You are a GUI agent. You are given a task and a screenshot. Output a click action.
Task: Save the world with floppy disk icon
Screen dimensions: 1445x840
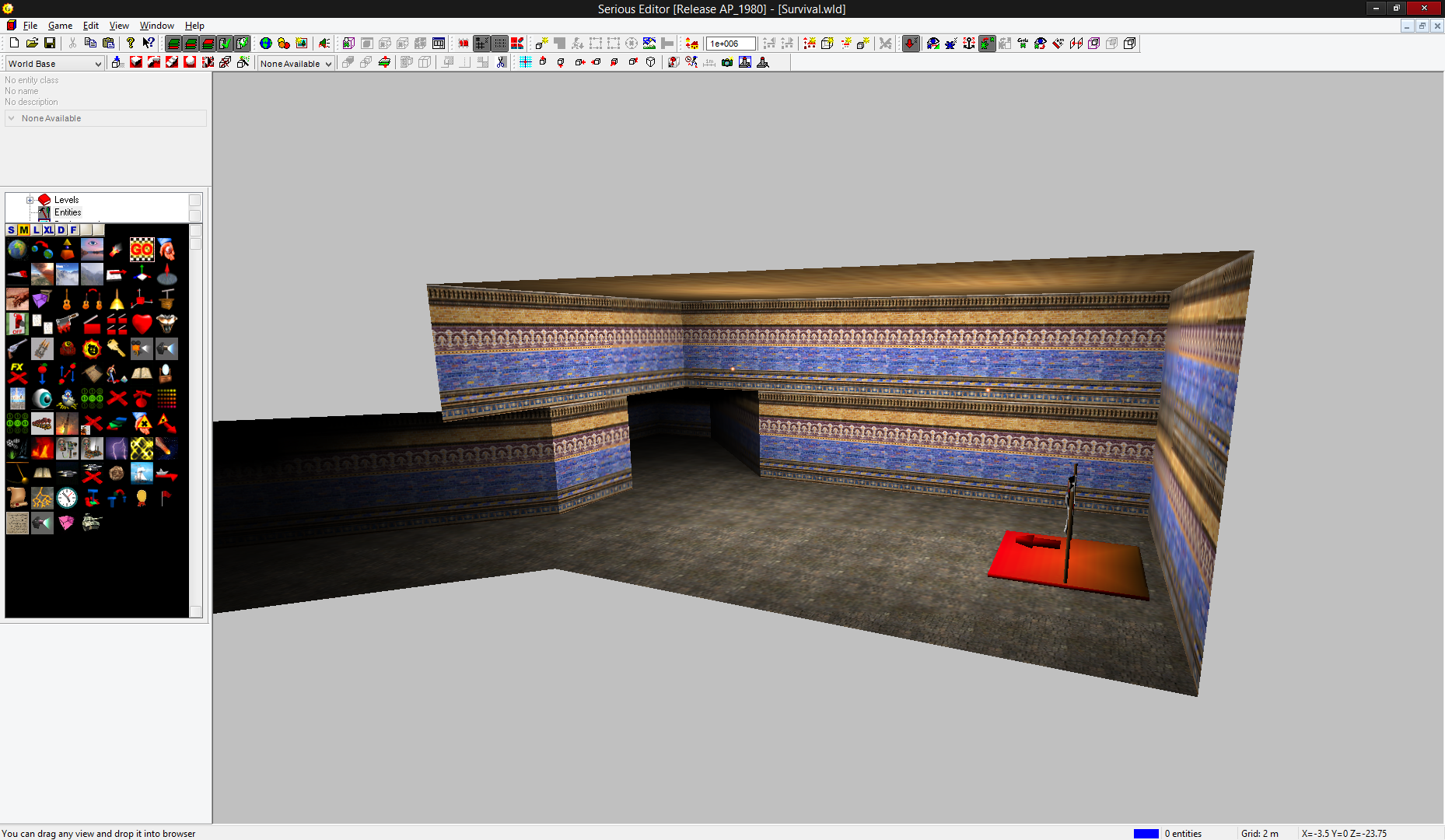pyautogui.click(x=50, y=44)
